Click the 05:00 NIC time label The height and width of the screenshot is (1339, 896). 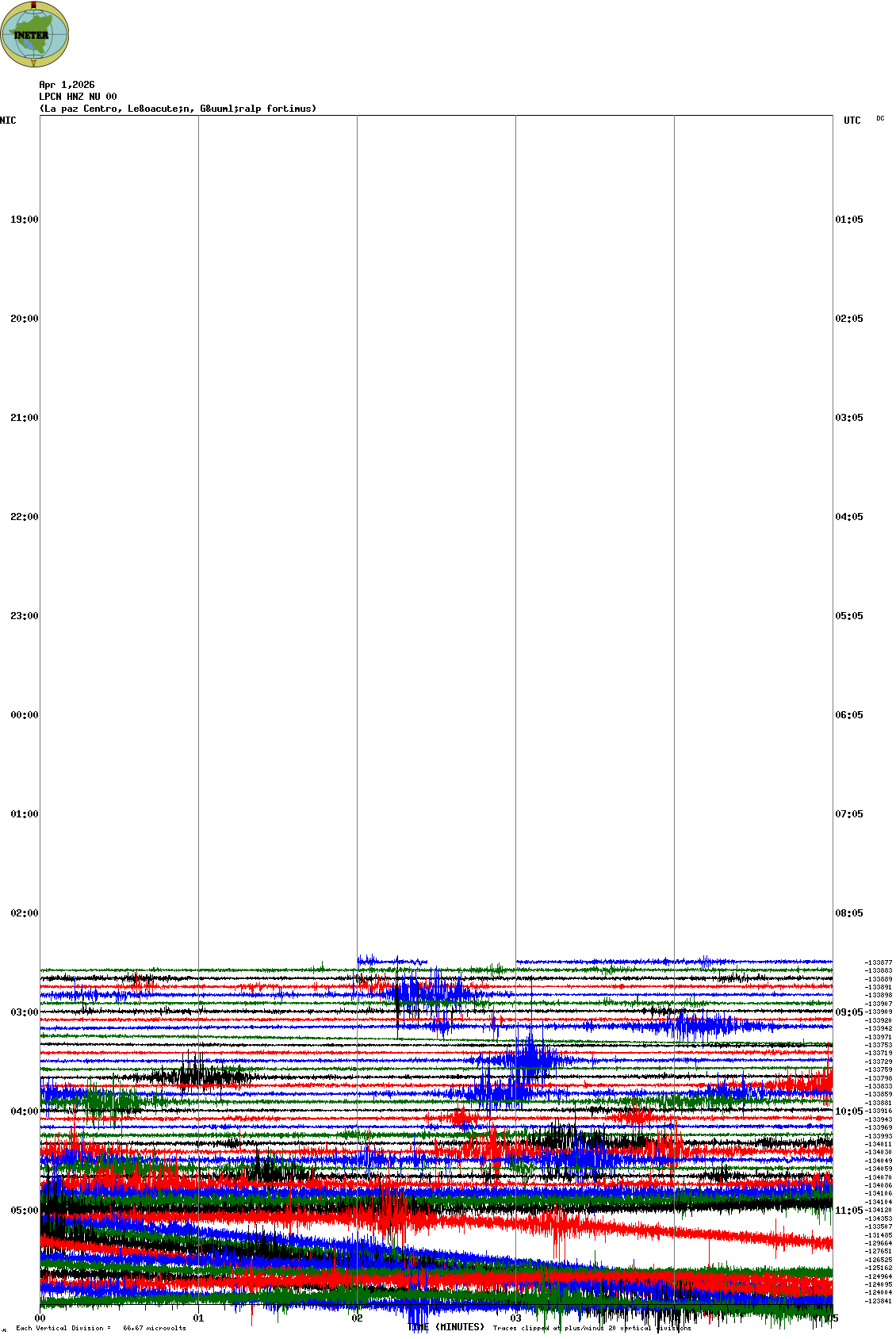(24, 1211)
